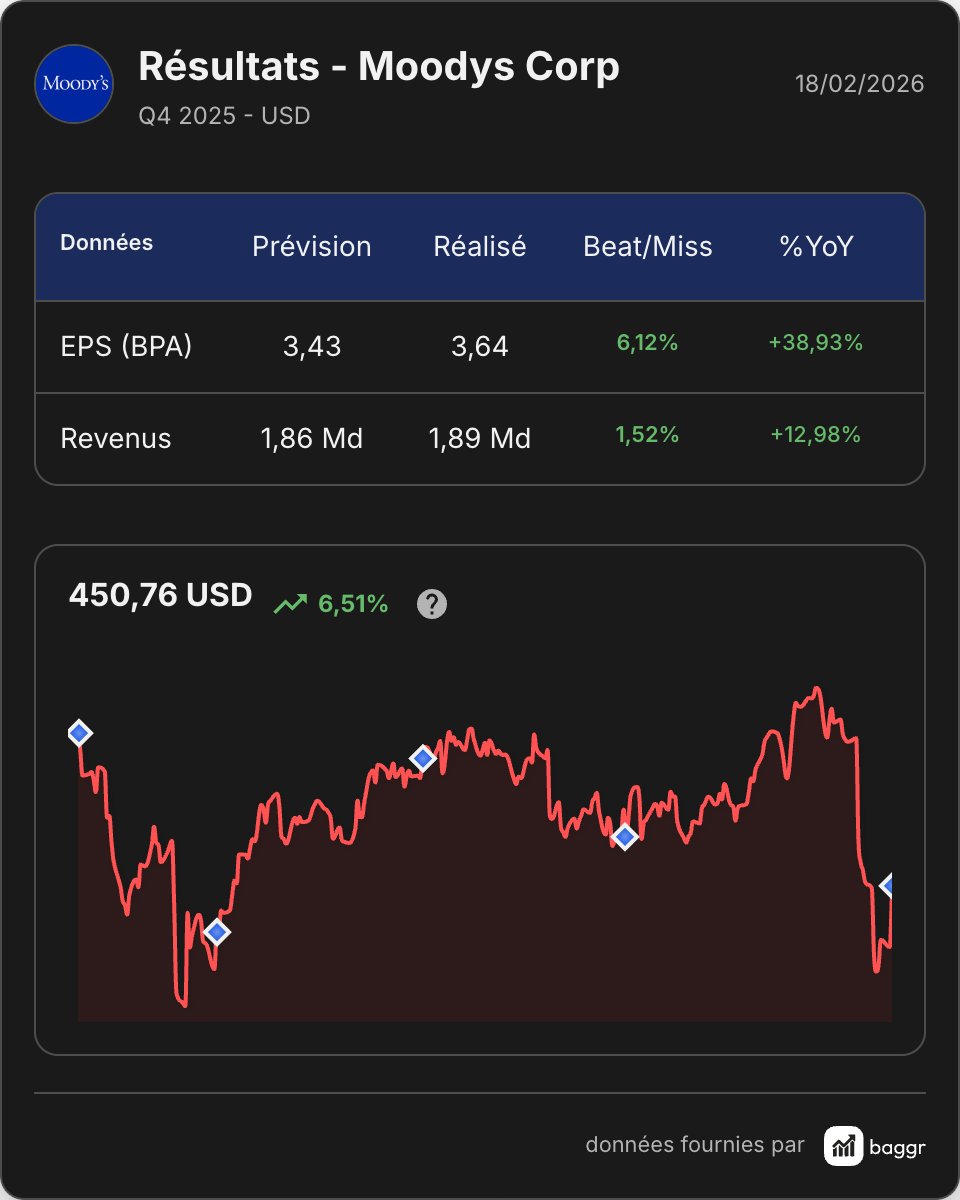
Task: Click the Revenus row label
Action: click(x=116, y=439)
